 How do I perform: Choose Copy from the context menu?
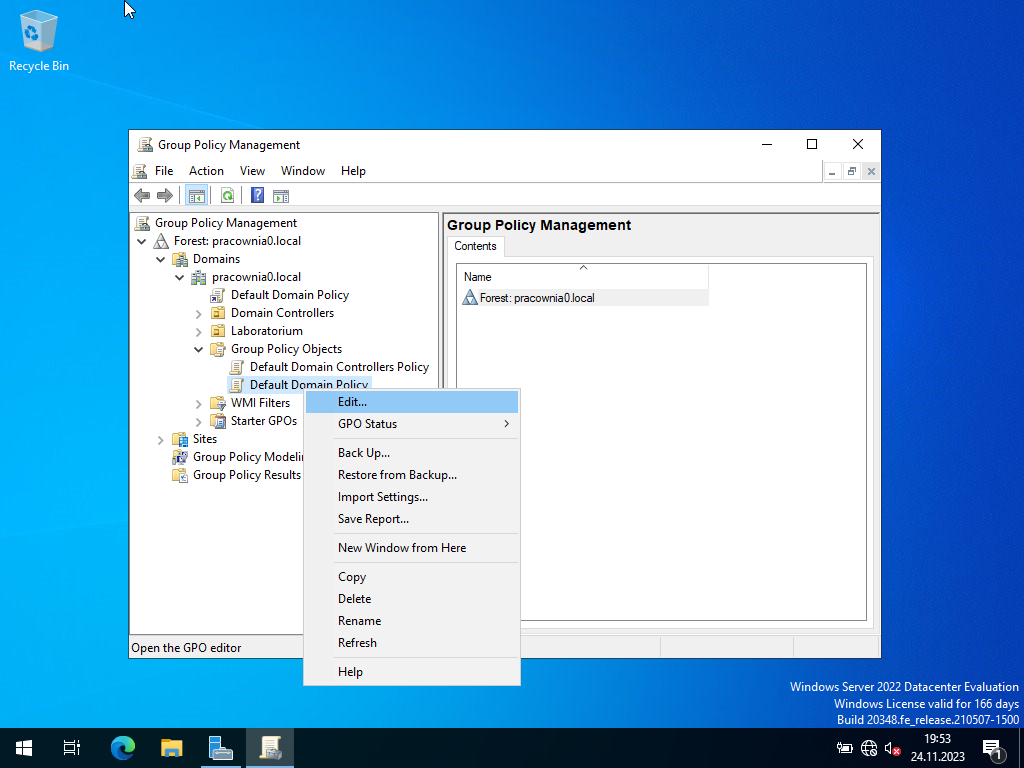click(412, 577)
